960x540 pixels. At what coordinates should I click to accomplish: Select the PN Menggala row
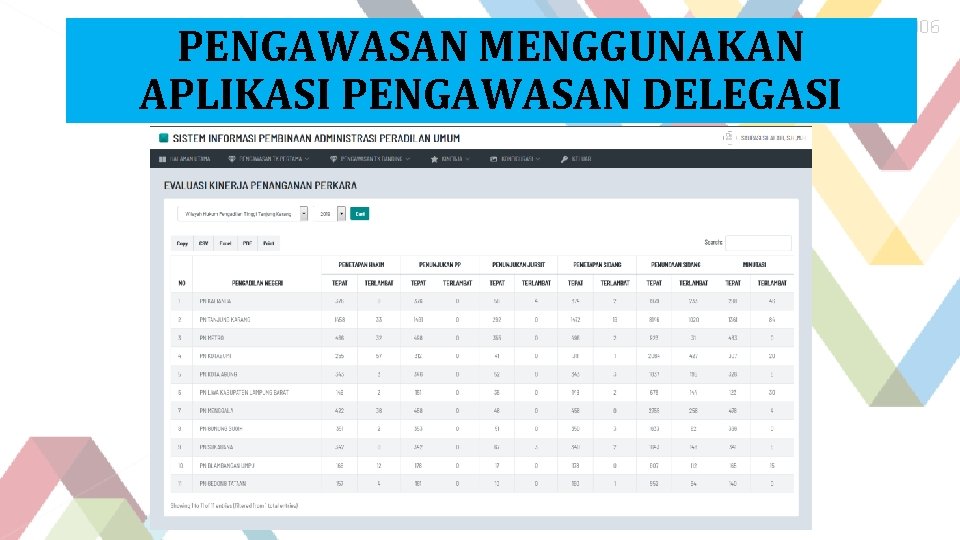pos(482,411)
